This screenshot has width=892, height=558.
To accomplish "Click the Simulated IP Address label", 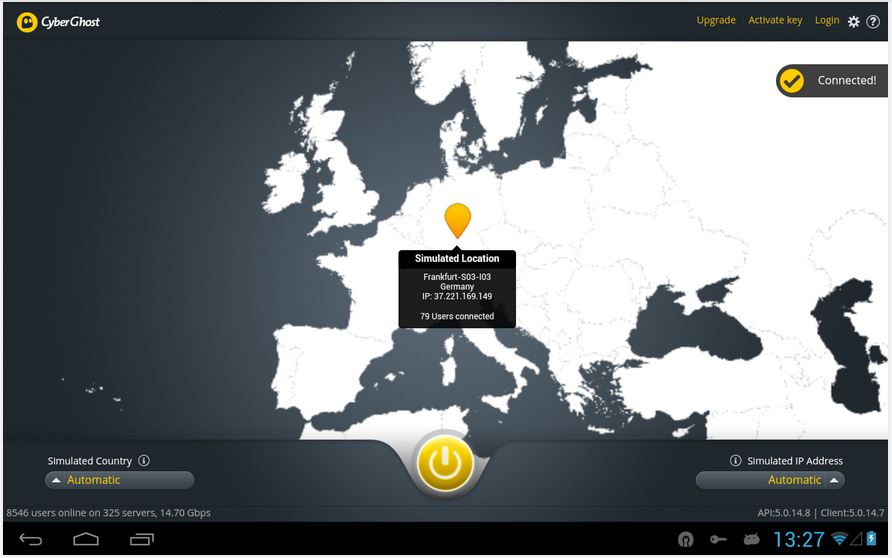I will (x=795, y=461).
